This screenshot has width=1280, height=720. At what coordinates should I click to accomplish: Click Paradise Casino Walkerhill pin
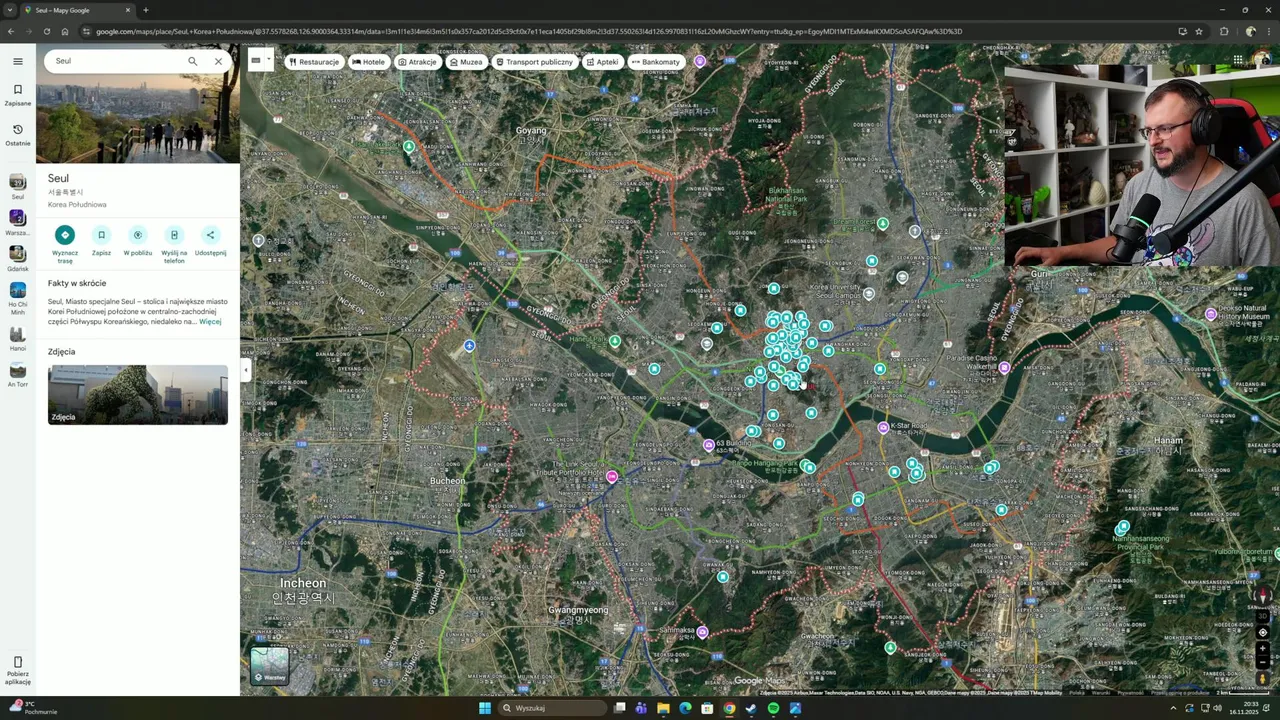click(x=1005, y=368)
